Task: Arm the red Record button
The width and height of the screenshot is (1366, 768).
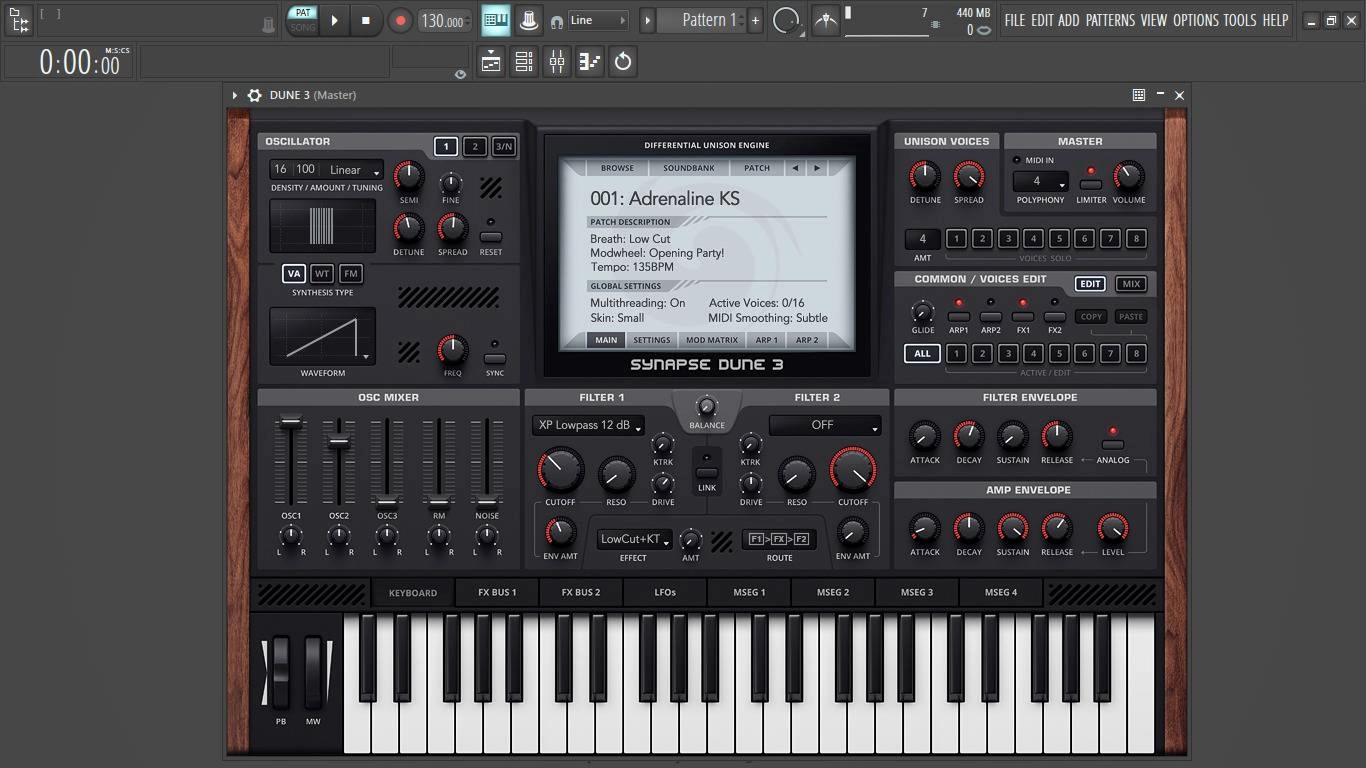Action: coord(400,20)
